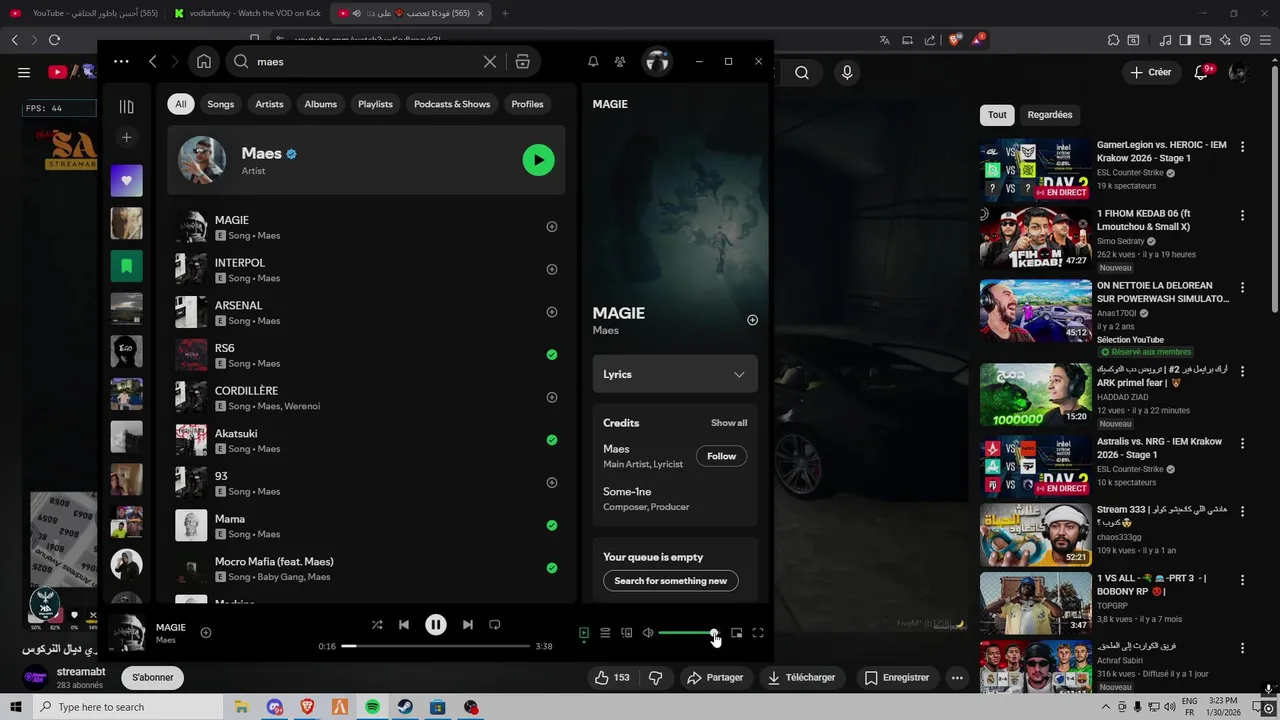Open options for Astralis vs. NRG video
Image resolution: width=1280 pixels, height=720 pixels.
[x=1243, y=443]
